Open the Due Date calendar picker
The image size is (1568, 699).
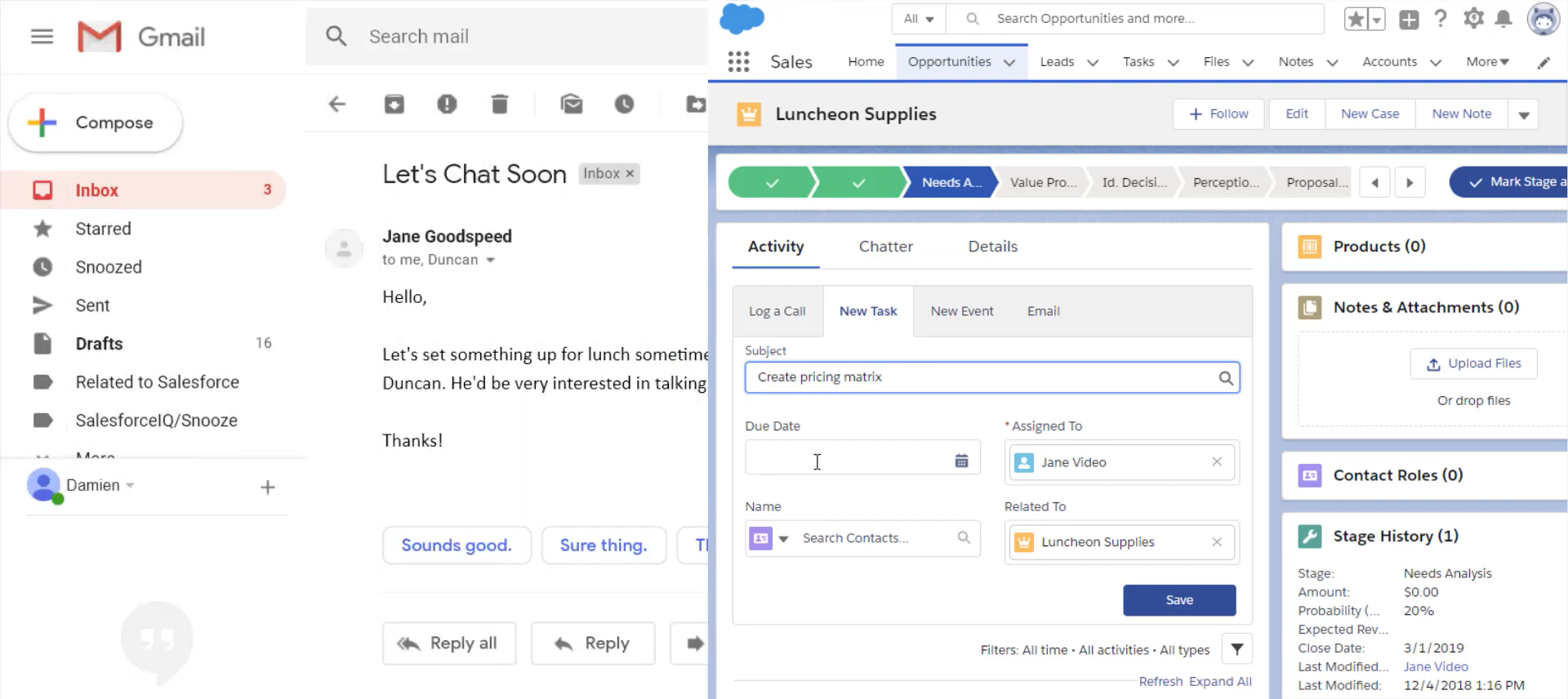tap(961, 461)
